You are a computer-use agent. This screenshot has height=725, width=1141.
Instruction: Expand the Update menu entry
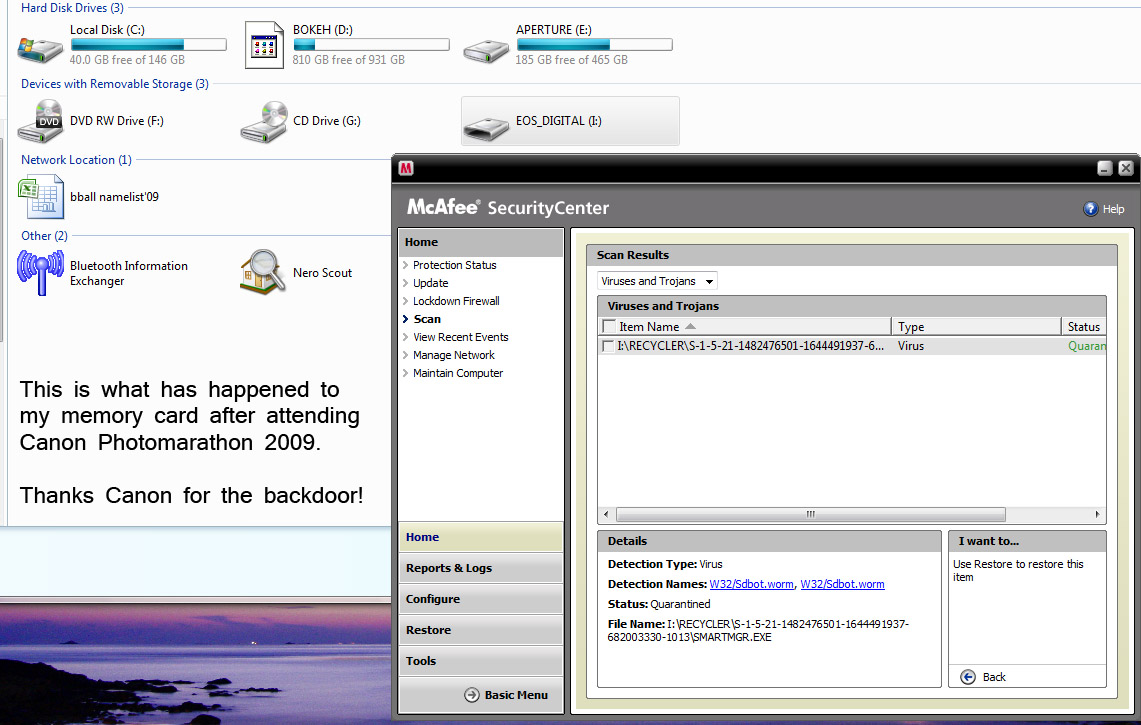coord(430,283)
